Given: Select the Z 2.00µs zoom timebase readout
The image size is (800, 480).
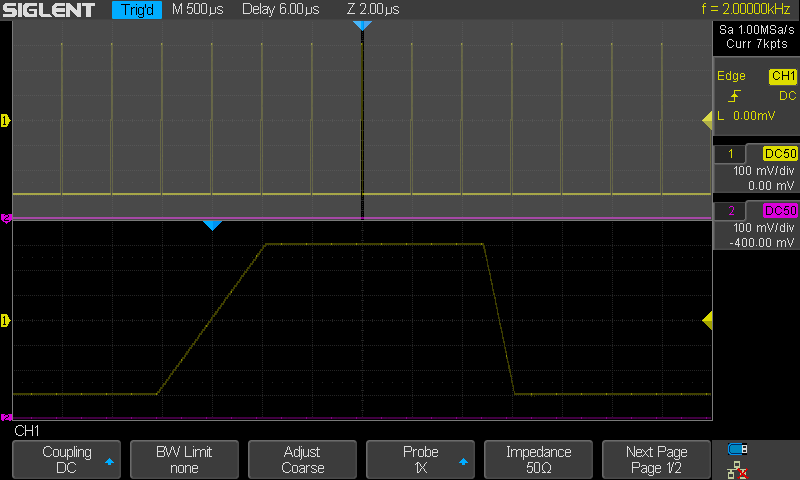Looking at the screenshot, I should (x=372, y=9).
